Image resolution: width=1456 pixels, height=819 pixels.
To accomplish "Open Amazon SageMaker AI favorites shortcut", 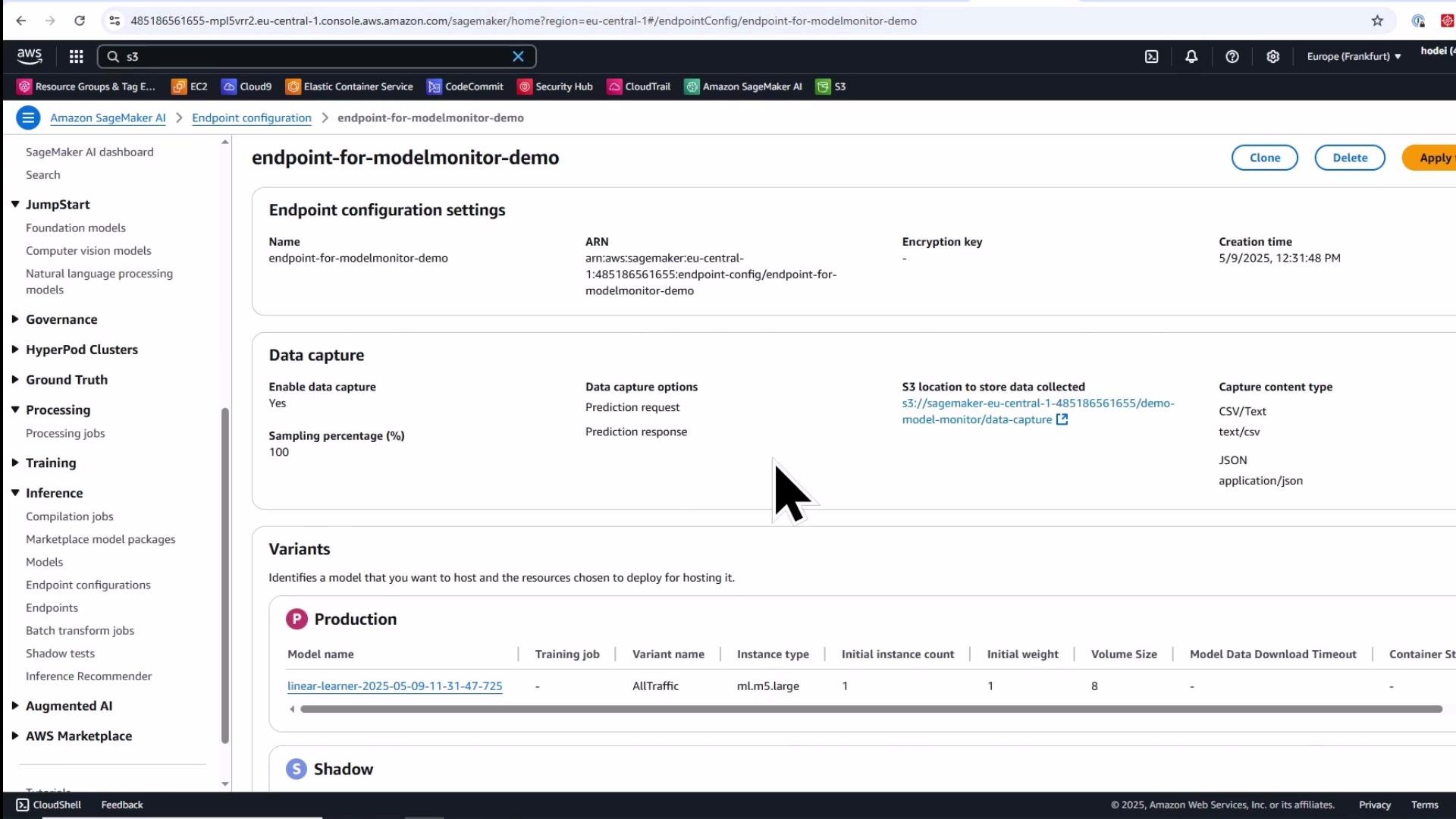I will click(744, 86).
